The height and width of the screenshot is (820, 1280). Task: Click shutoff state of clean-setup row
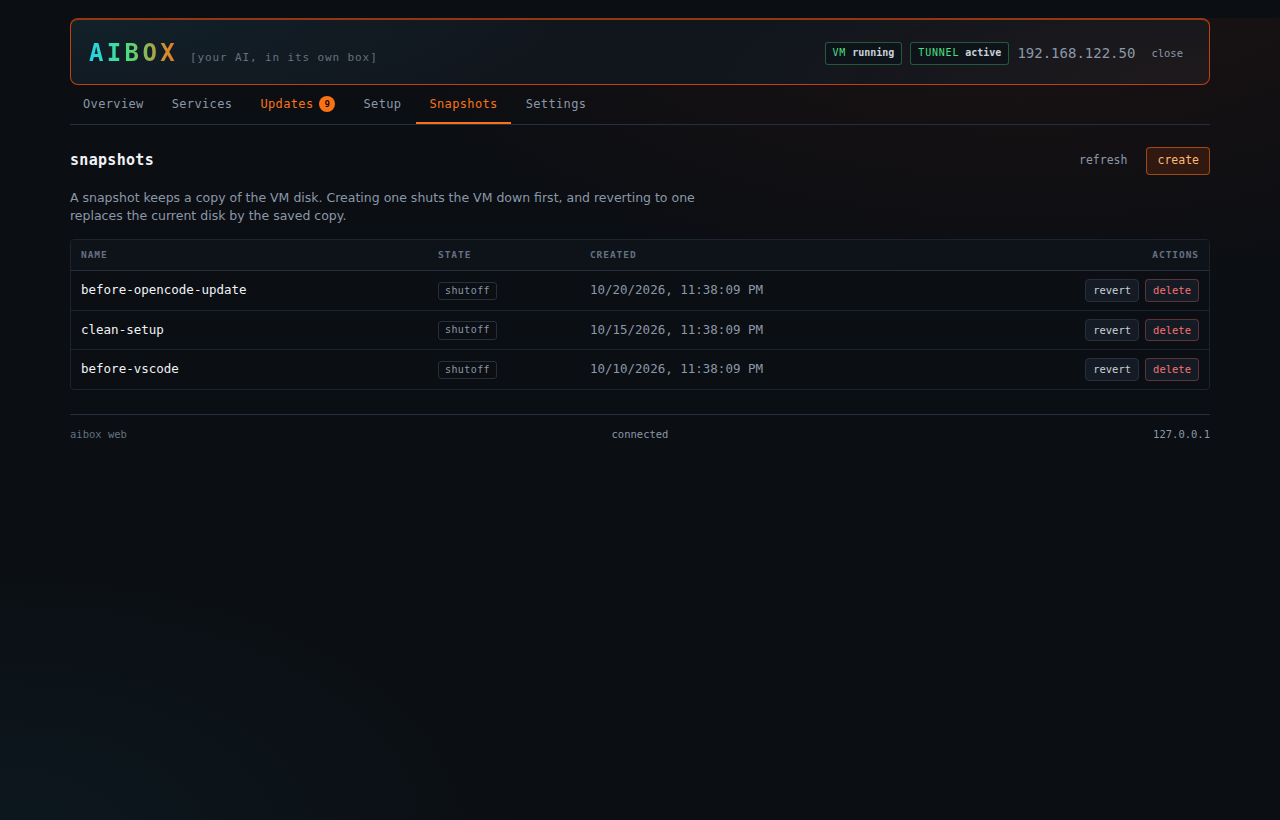tap(467, 330)
